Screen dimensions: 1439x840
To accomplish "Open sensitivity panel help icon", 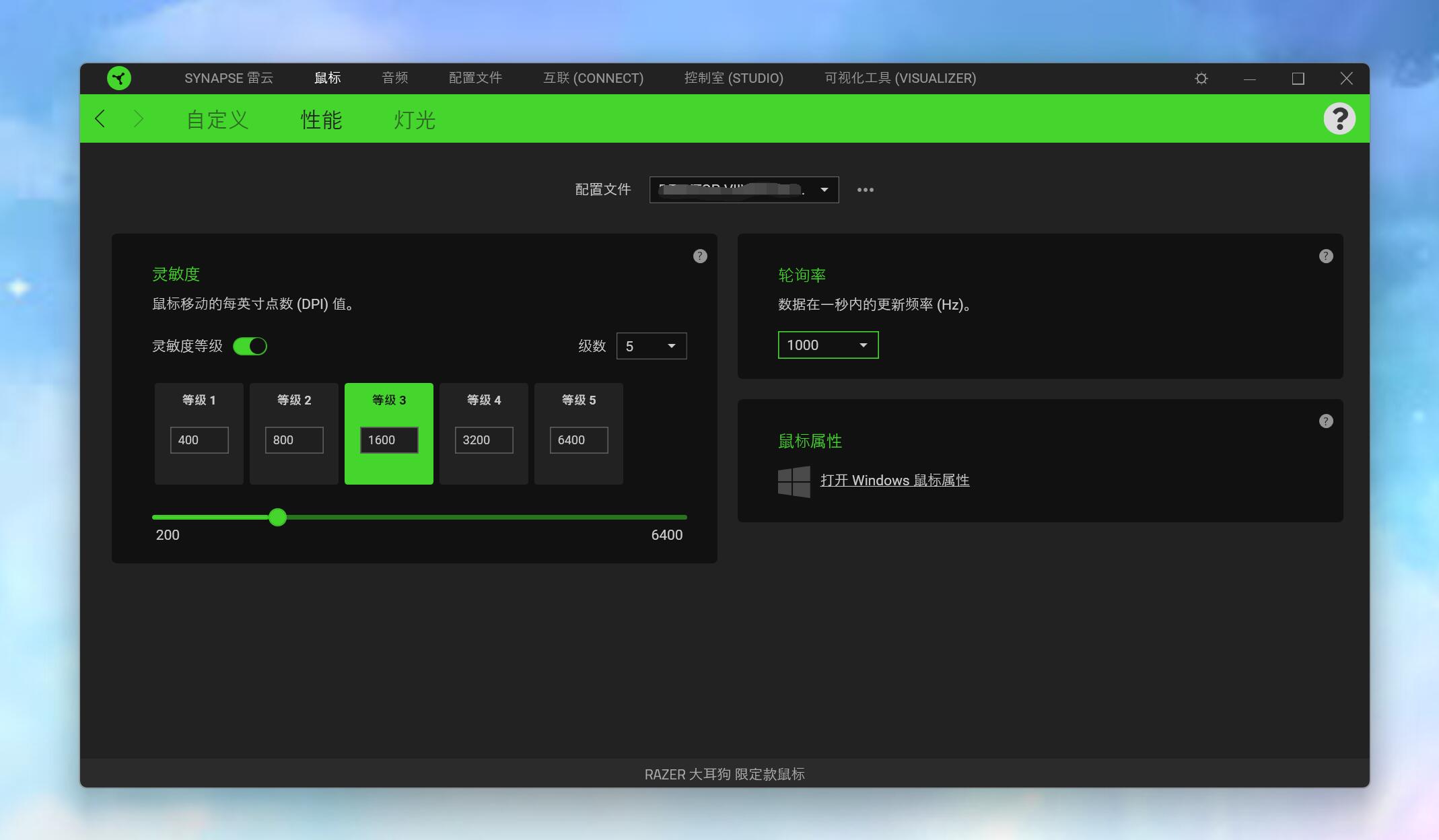I will 700,256.
